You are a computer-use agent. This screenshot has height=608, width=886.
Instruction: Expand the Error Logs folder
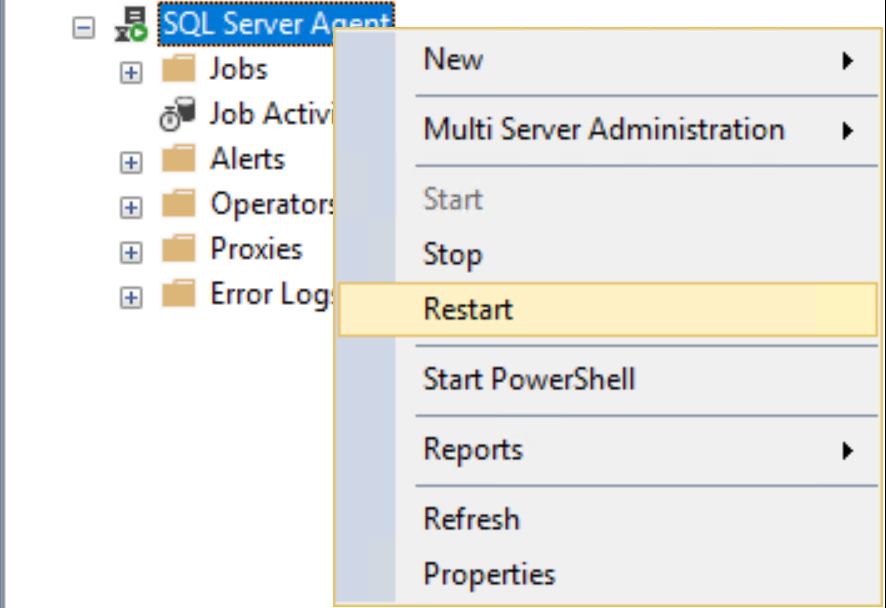pyautogui.click(x=131, y=298)
